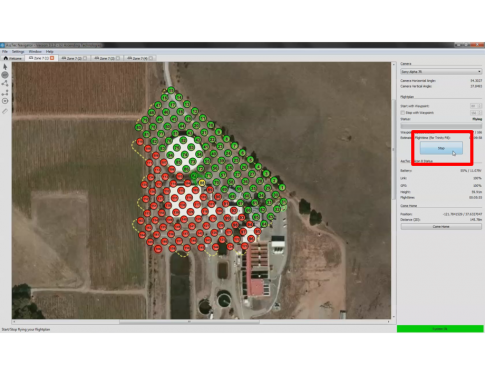The width and height of the screenshot is (485, 375).
Task: Adjust the Start with Waypoint stepper
Action: [476, 106]
